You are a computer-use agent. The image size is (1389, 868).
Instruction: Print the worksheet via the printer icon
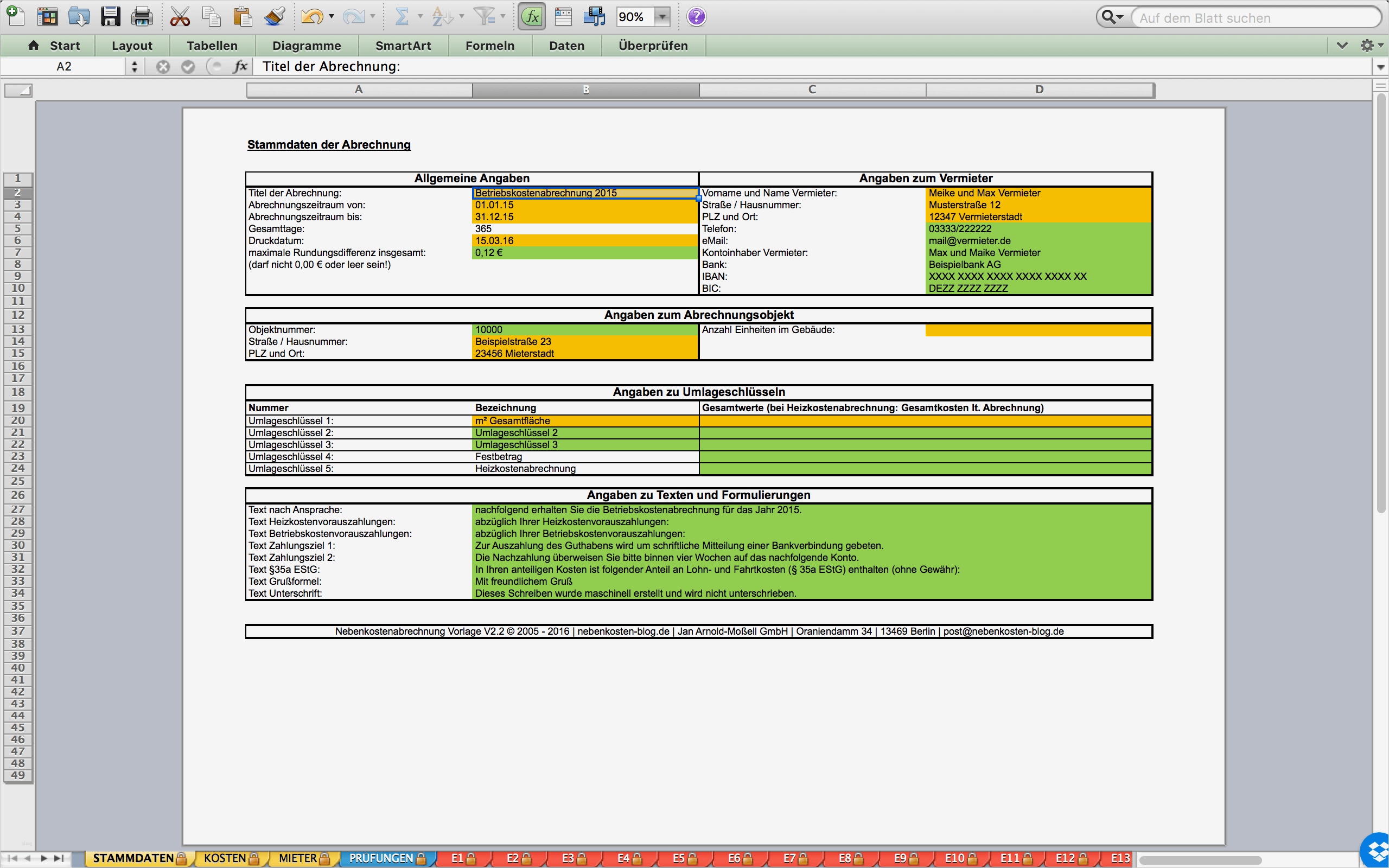[x=141, y=16]
